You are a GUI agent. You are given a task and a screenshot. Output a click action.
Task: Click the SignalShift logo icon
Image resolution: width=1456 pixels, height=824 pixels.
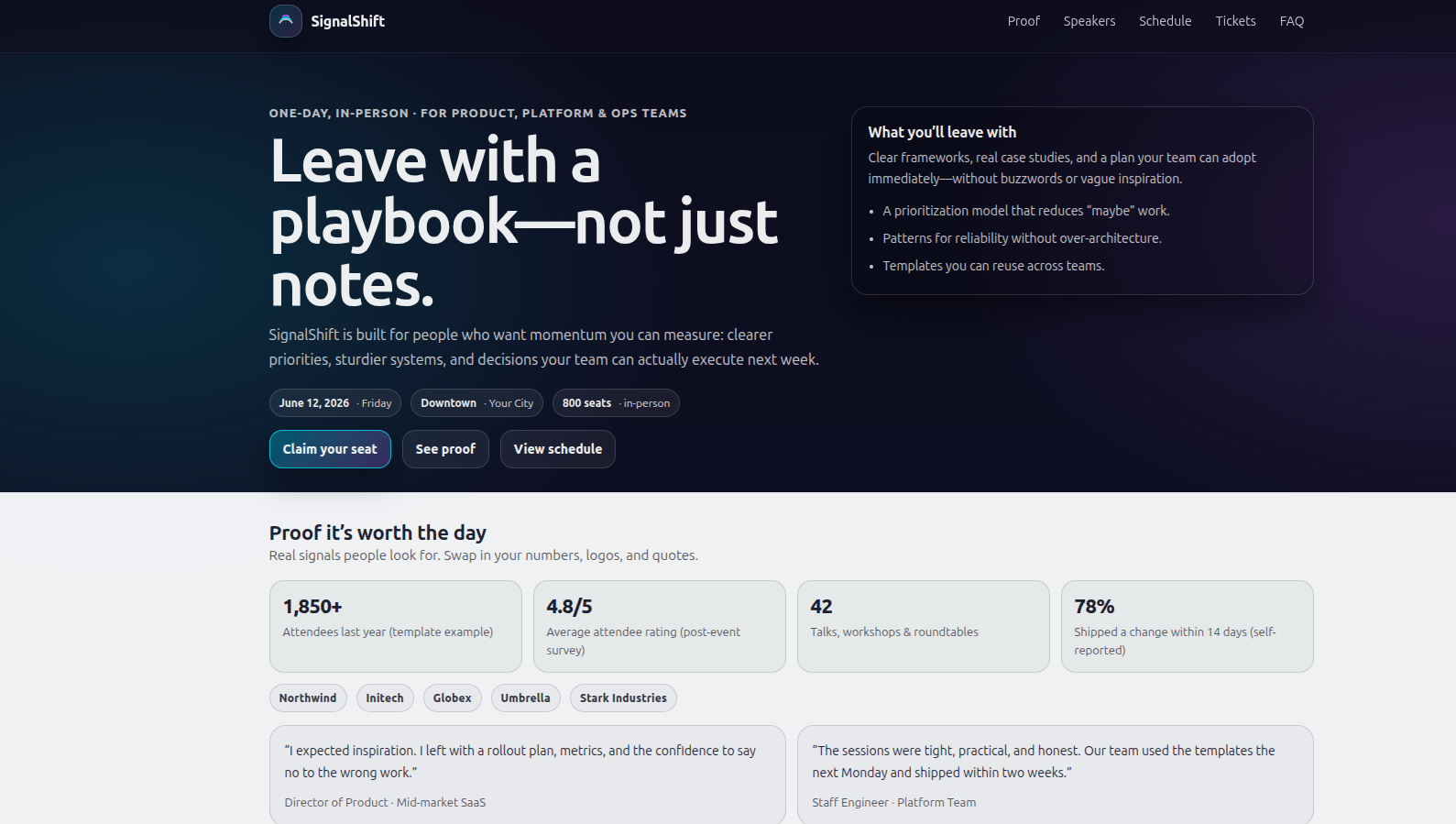(285, 20)
